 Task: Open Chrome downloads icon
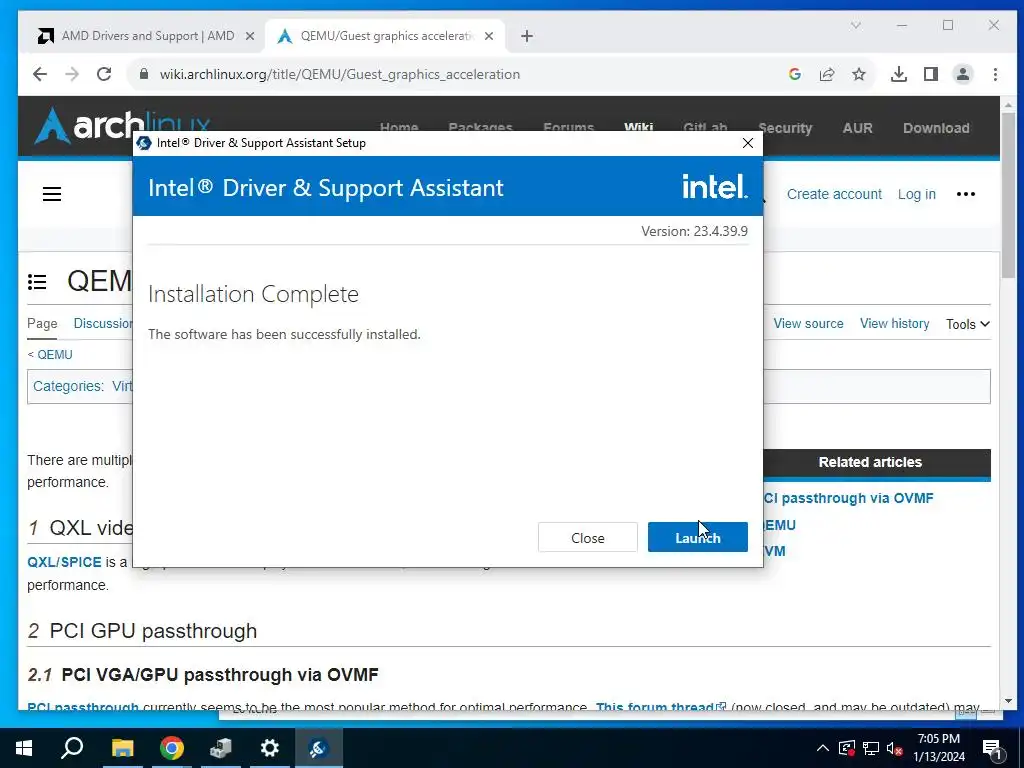[x=899, y=74]
